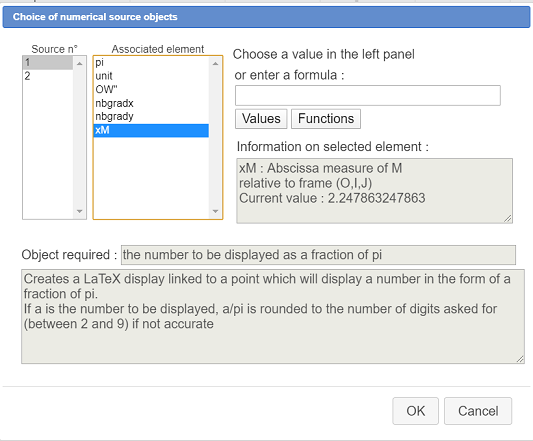Image resolution: width=533 pixels, height=441 pixels.
Task: Click Source list scroll up arrow
Action: pyautogui.click(x=80, y=64)
